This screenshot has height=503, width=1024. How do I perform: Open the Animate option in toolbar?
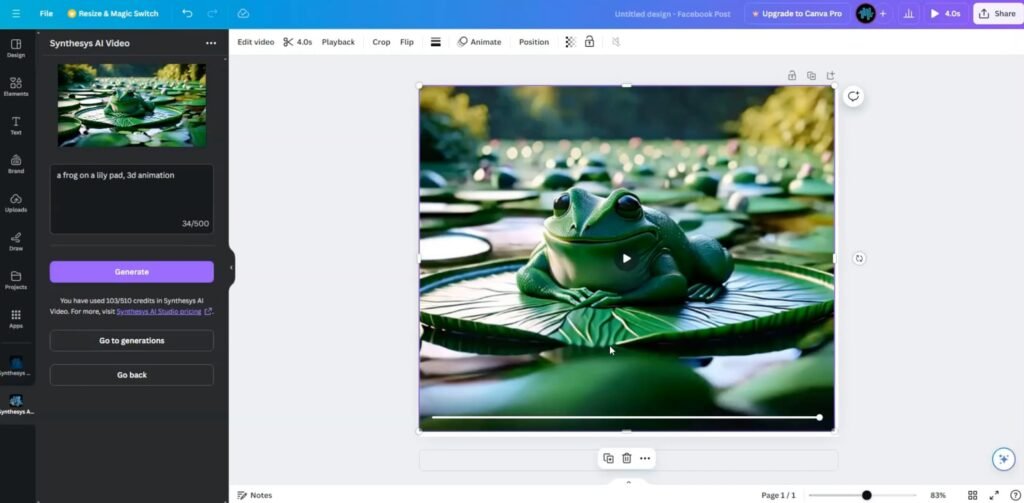click(479, 42)
